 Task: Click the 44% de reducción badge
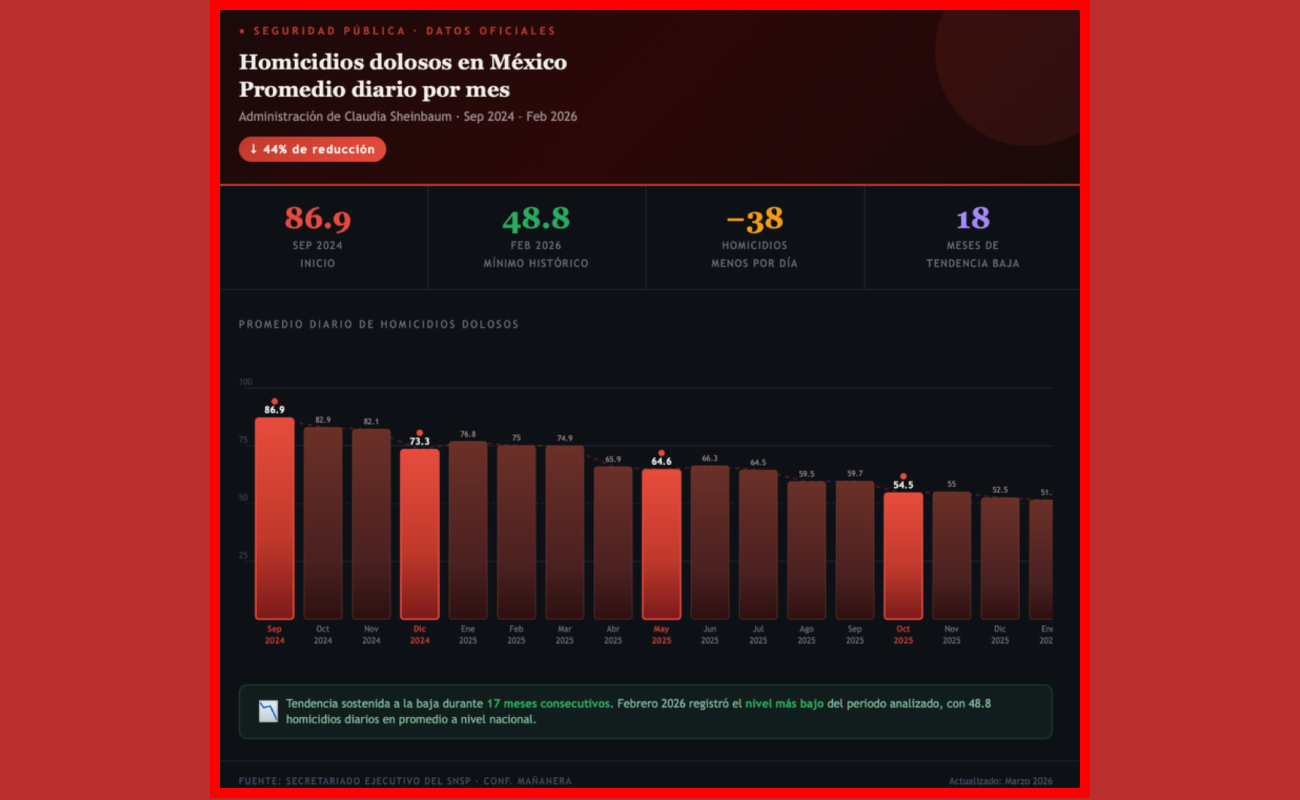tap(312, 149)
